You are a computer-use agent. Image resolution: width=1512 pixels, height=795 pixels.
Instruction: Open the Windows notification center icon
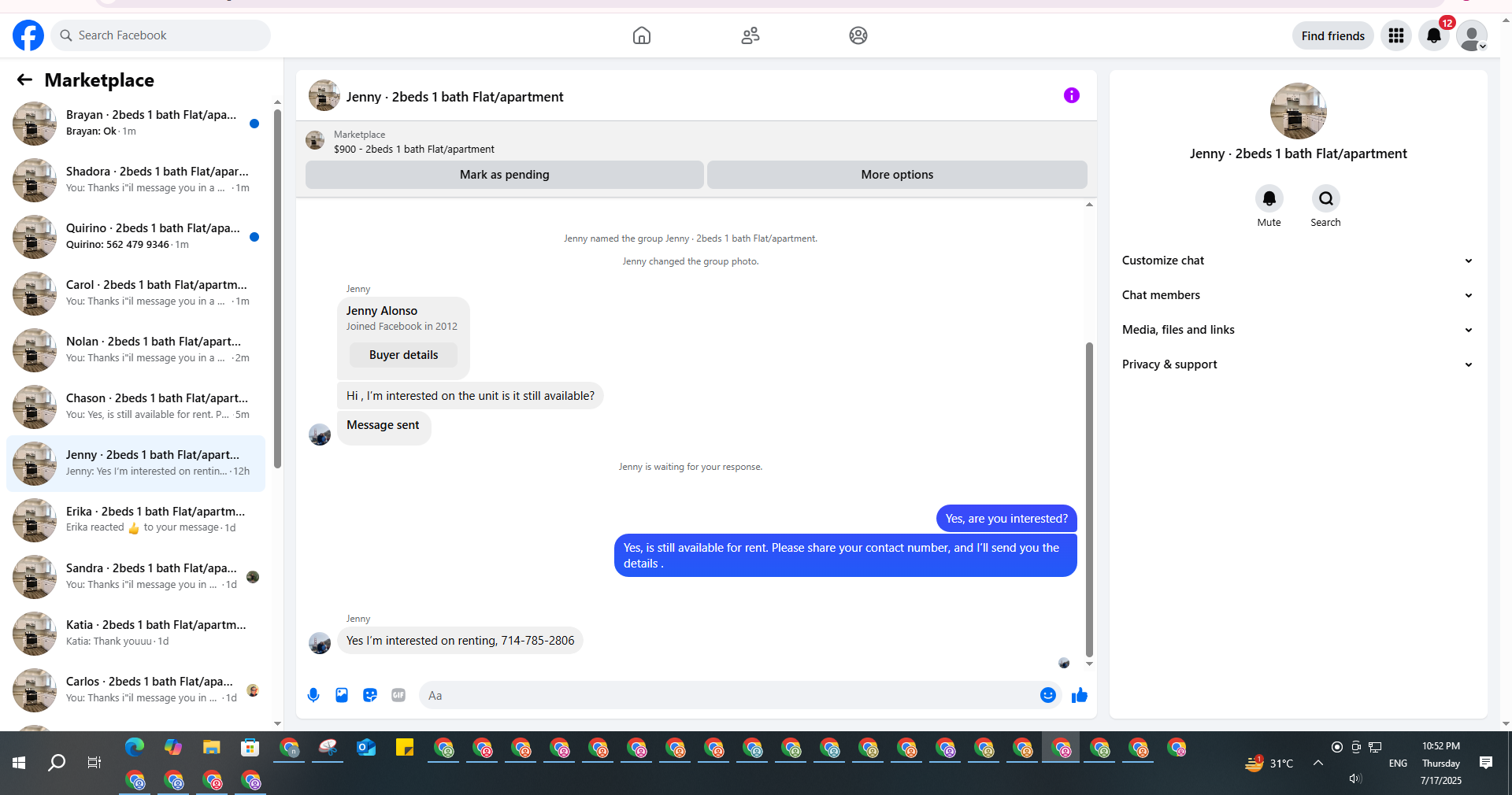click(x=1486, y=763)
